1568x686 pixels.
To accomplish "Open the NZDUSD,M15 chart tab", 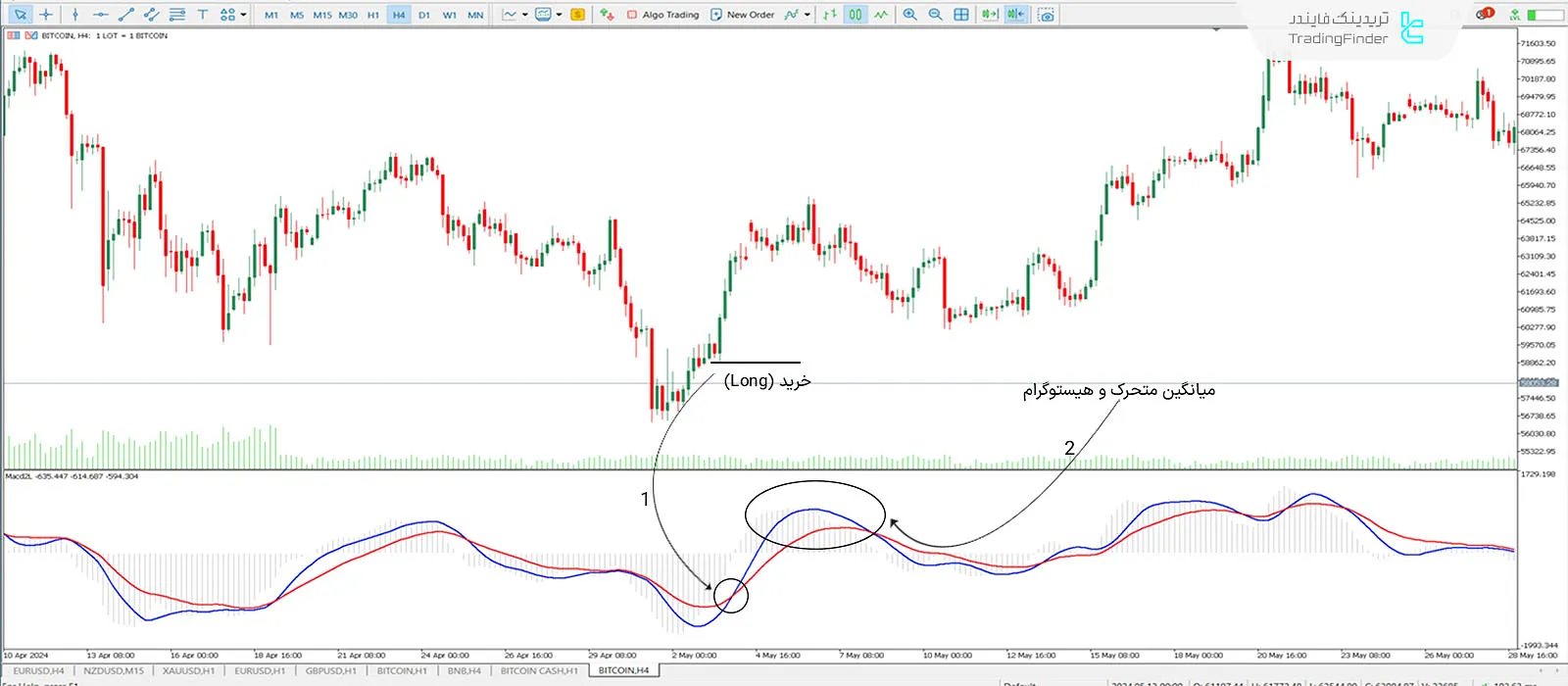I will 114,671.
